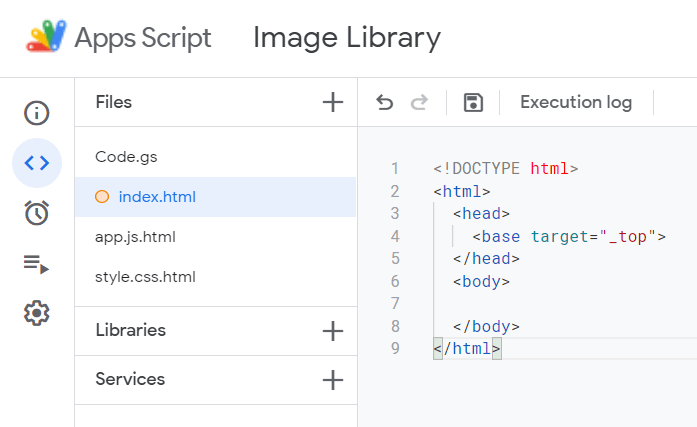Open Project Settings gear icon
This screenshot has width=697, height=427.
37,314
